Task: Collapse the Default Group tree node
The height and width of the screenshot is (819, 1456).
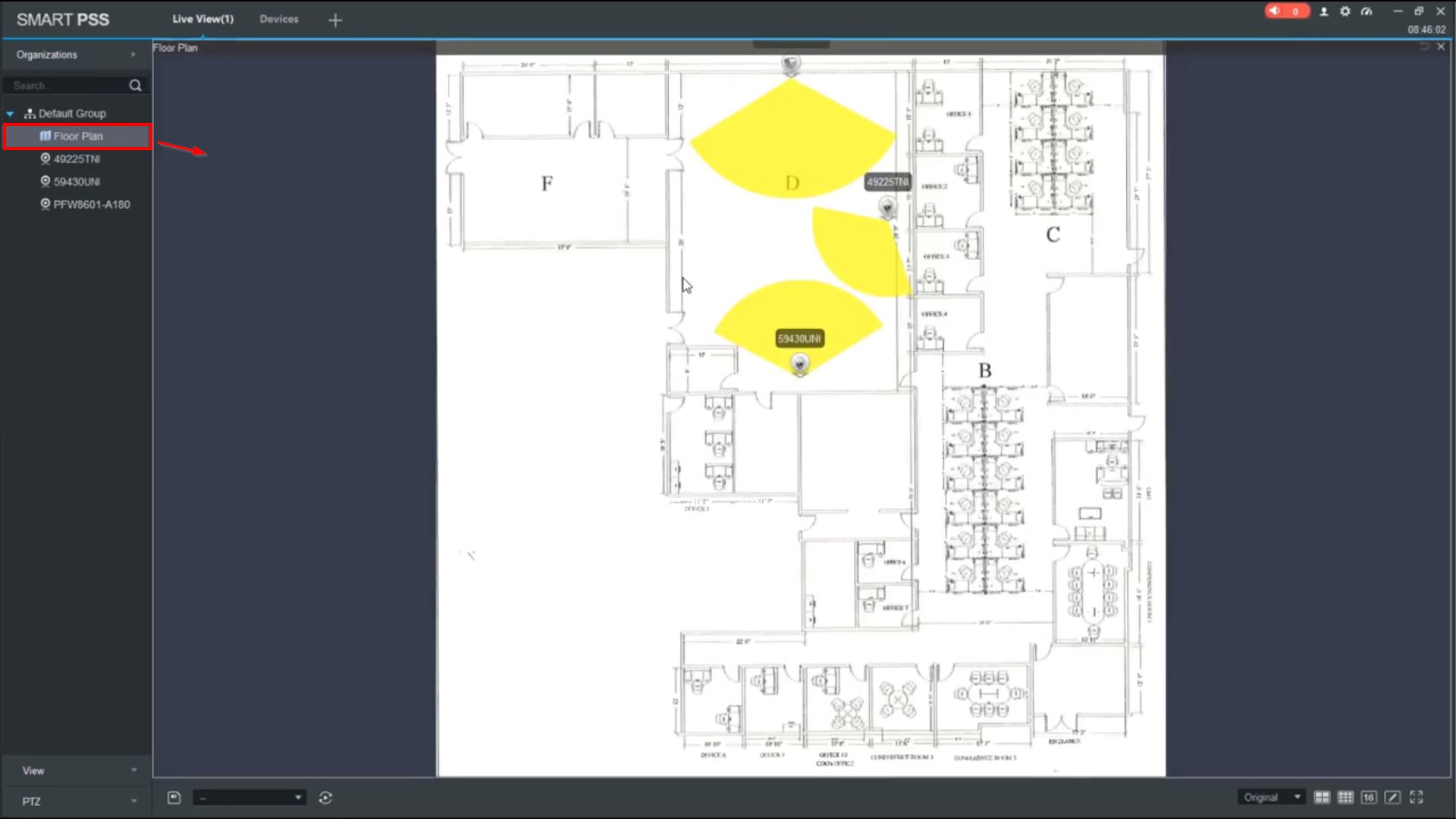Action: coord(10,114)
